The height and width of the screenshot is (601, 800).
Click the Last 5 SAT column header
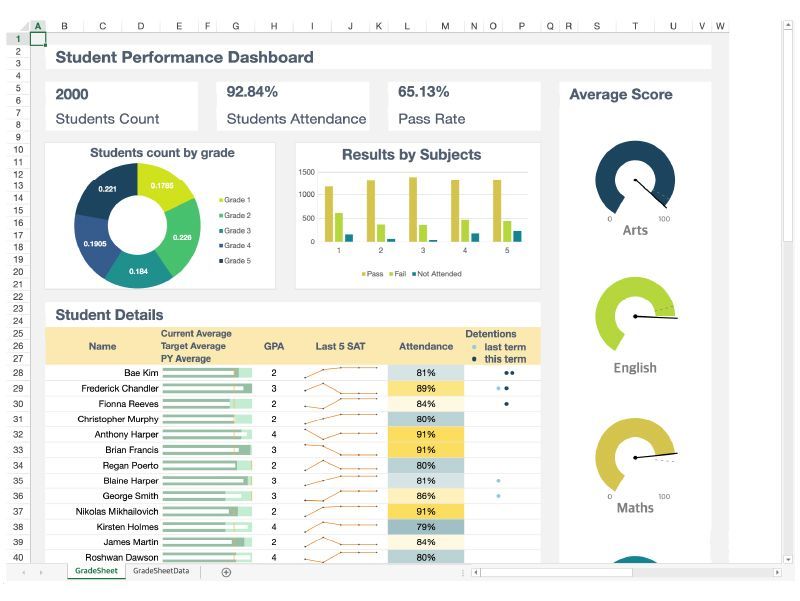340,346
